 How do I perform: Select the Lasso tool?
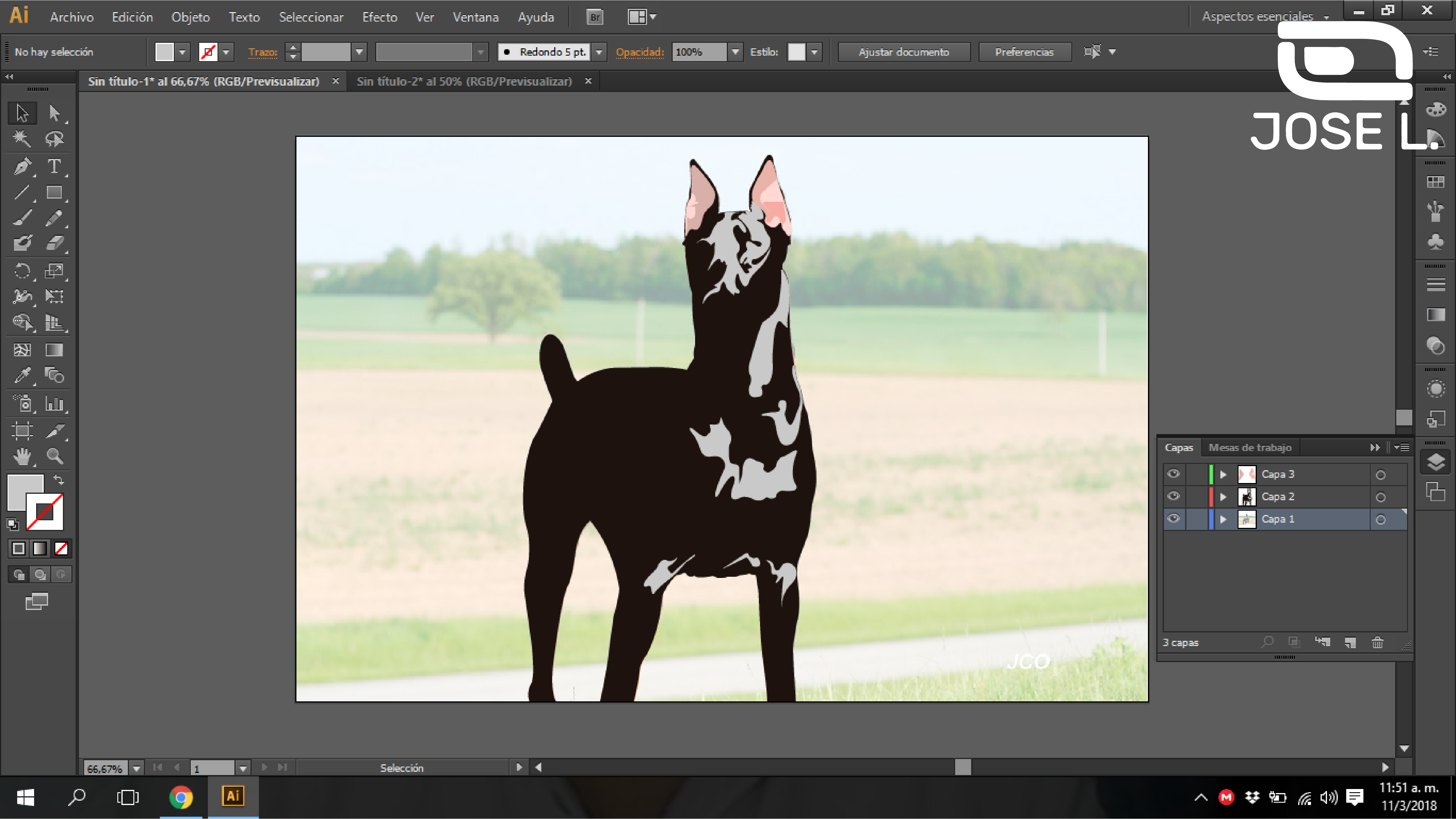point(54,139)
